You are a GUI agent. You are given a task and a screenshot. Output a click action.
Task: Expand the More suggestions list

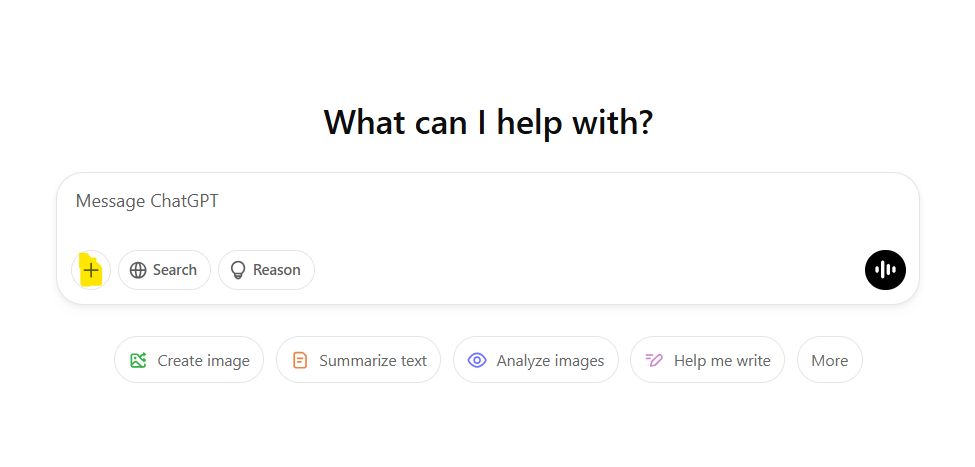(x=829, y=360)
